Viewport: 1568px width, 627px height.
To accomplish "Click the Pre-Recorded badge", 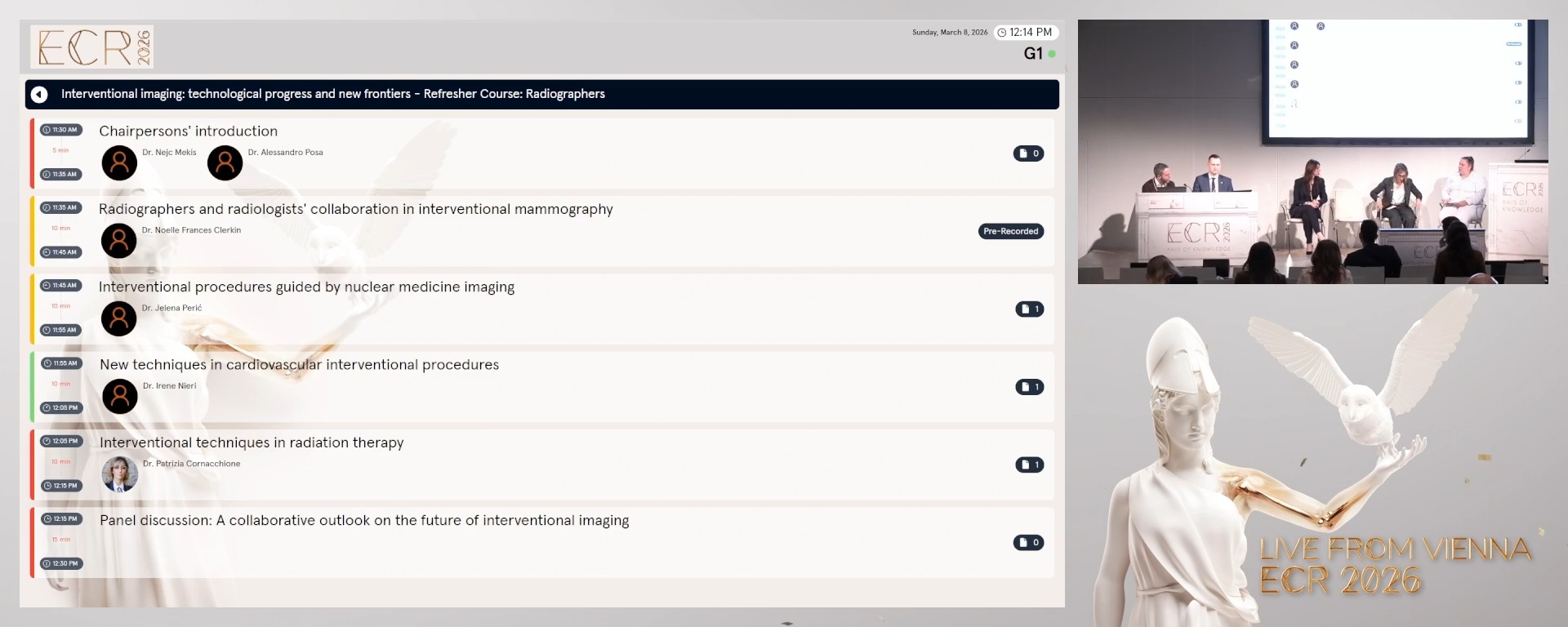I will coord(1011,232).
